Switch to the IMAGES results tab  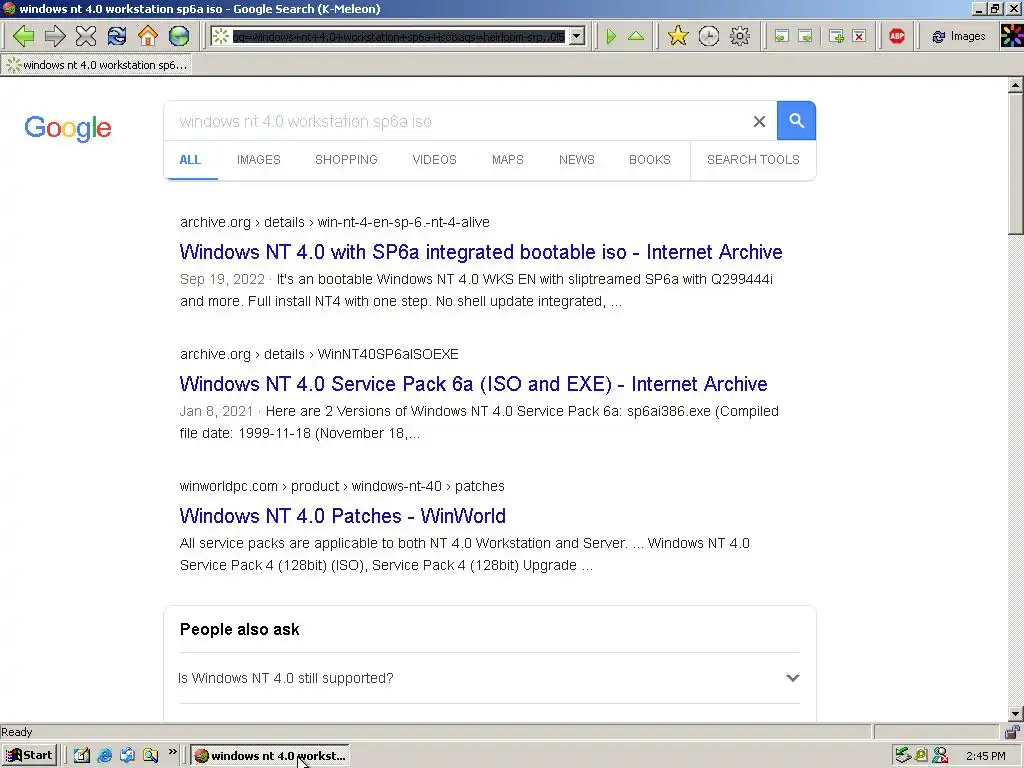coord(259,160)
